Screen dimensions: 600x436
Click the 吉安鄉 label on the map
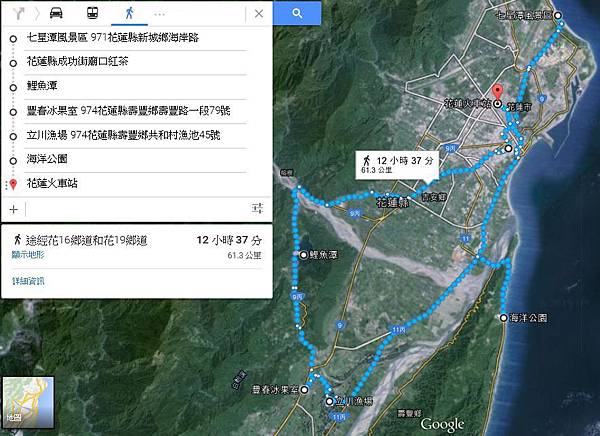434,197
